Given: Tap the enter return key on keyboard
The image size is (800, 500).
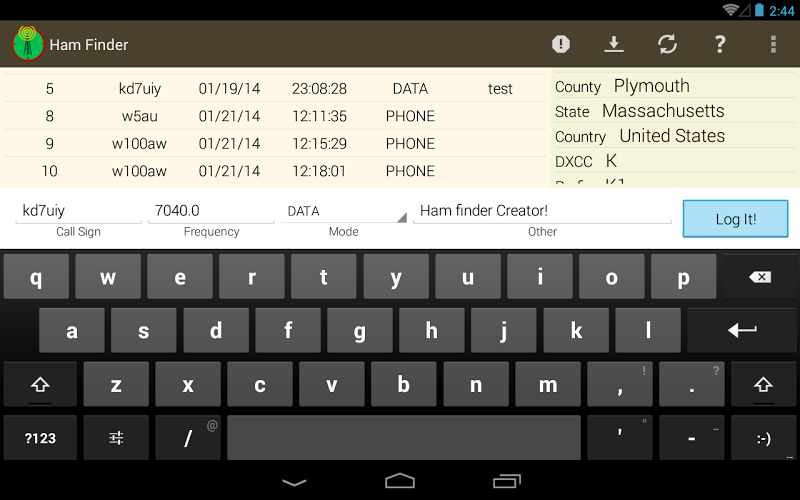Looking at the screenshot, I should coord(742,330).
